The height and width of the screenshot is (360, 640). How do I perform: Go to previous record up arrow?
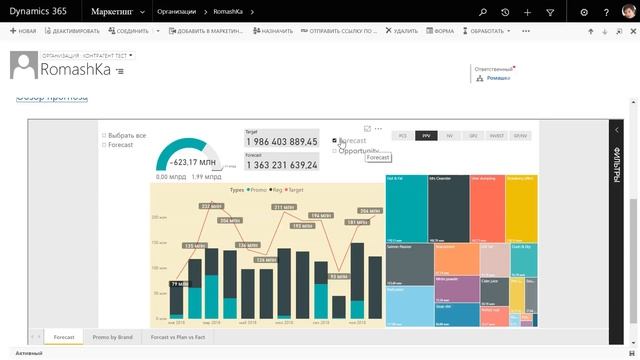point(591,31)
